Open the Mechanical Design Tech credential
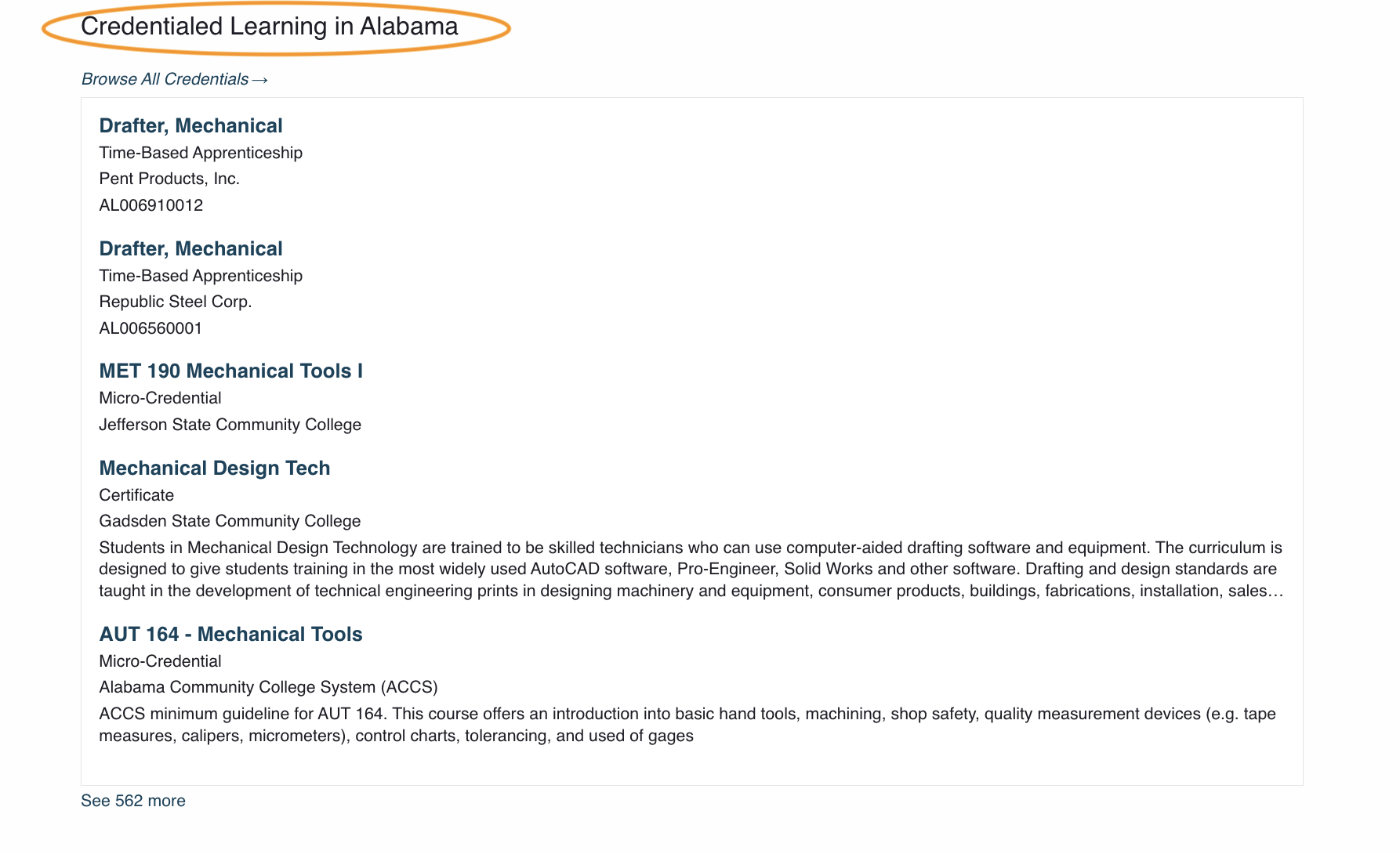 coord(214,468)
